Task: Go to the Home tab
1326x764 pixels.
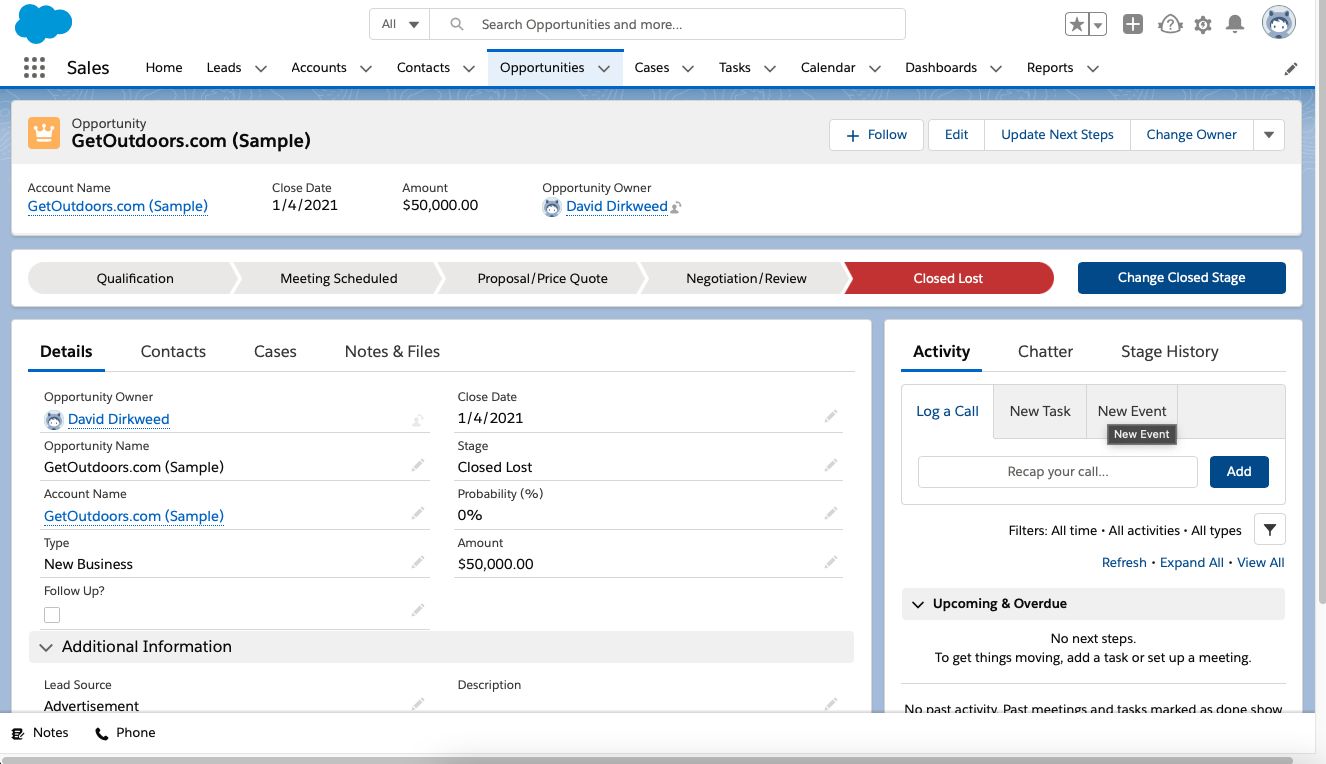Action: point(164,68)
